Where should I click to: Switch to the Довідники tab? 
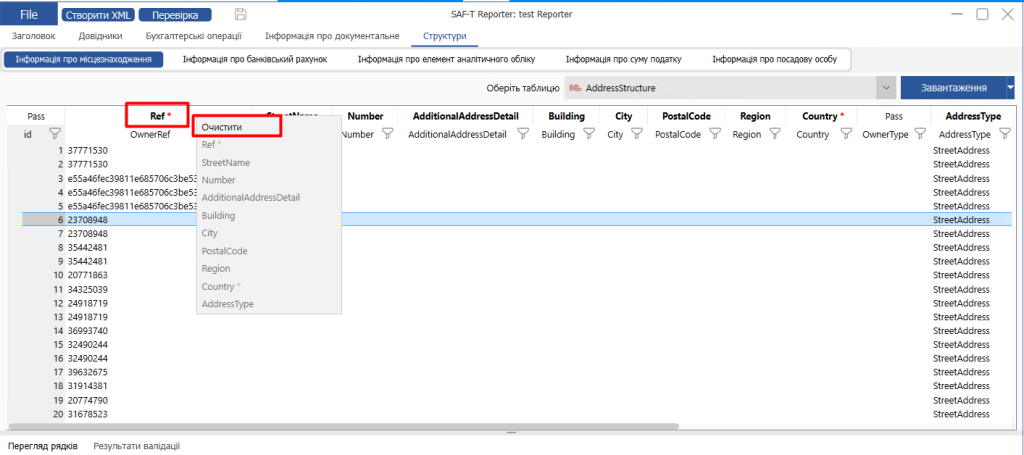pos(100,36)
